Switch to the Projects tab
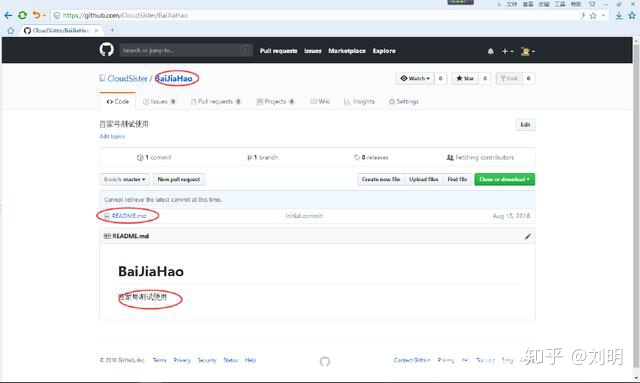Image resolution: width=640 pixels, height=383 pixels. point(275,102)
